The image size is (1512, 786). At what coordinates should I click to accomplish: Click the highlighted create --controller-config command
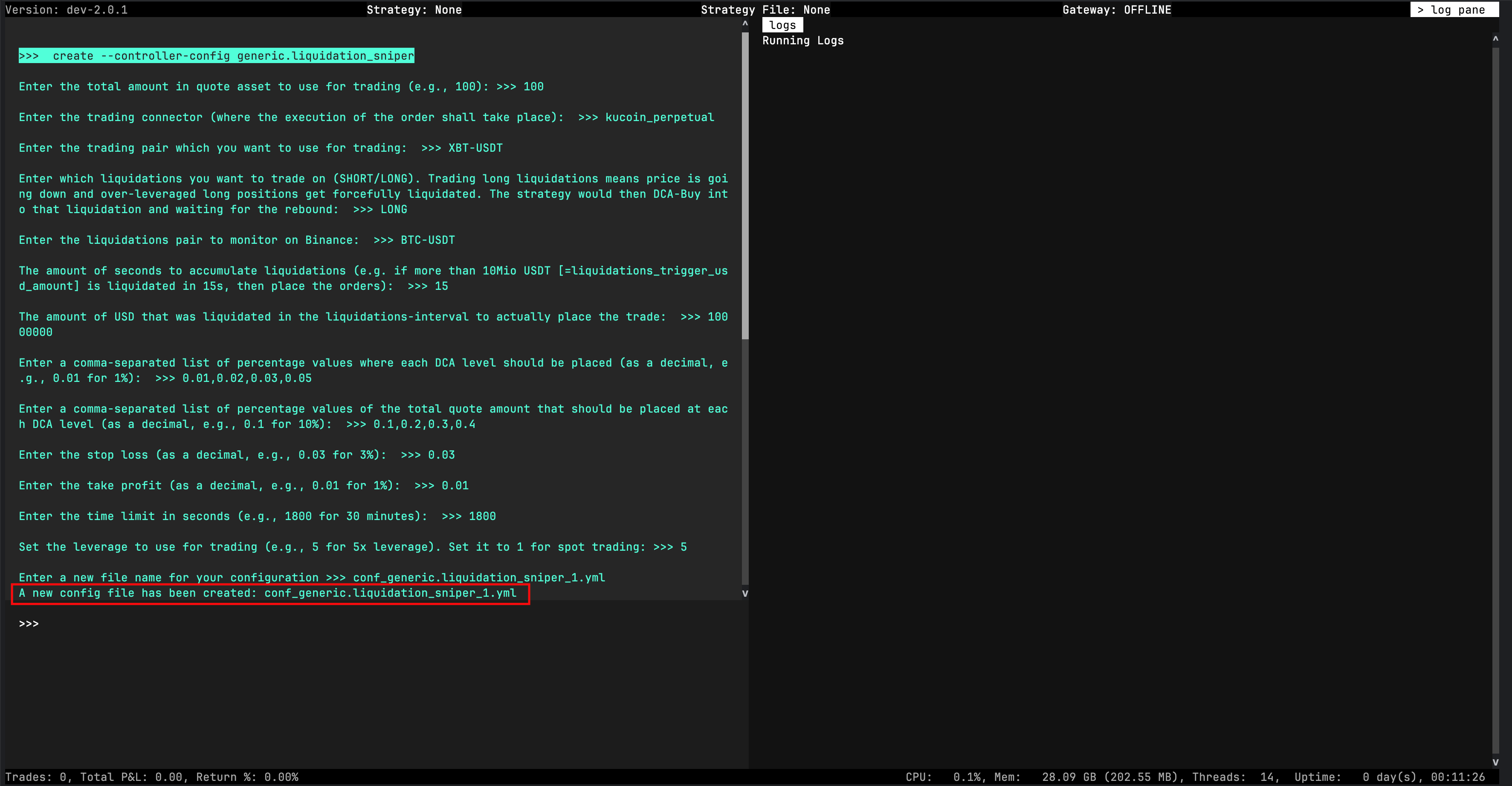[x=216, y=56]
